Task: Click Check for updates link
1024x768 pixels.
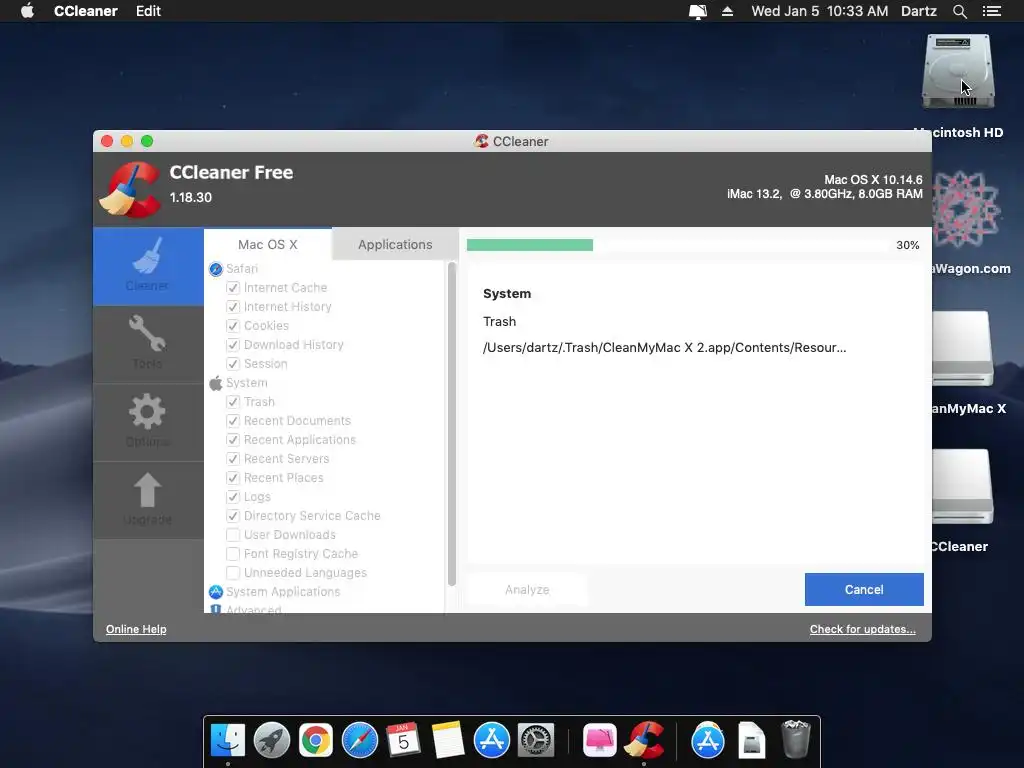Action: tap(863, 630)
